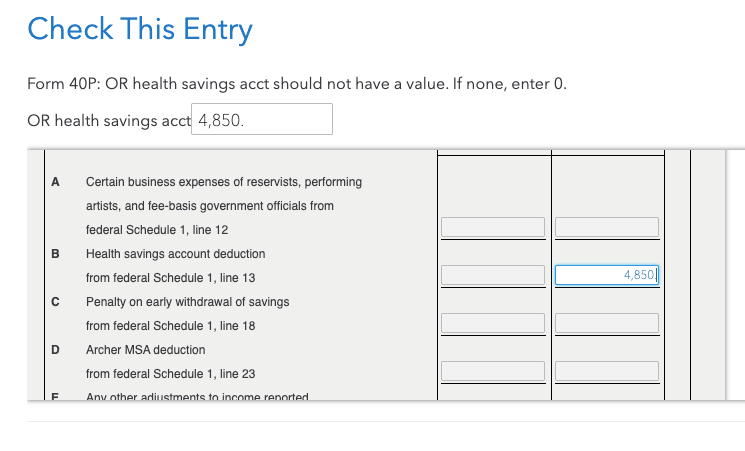Click row letter D in the form
Viewport: 745px width, 451px height.
(x=56, y=350)
